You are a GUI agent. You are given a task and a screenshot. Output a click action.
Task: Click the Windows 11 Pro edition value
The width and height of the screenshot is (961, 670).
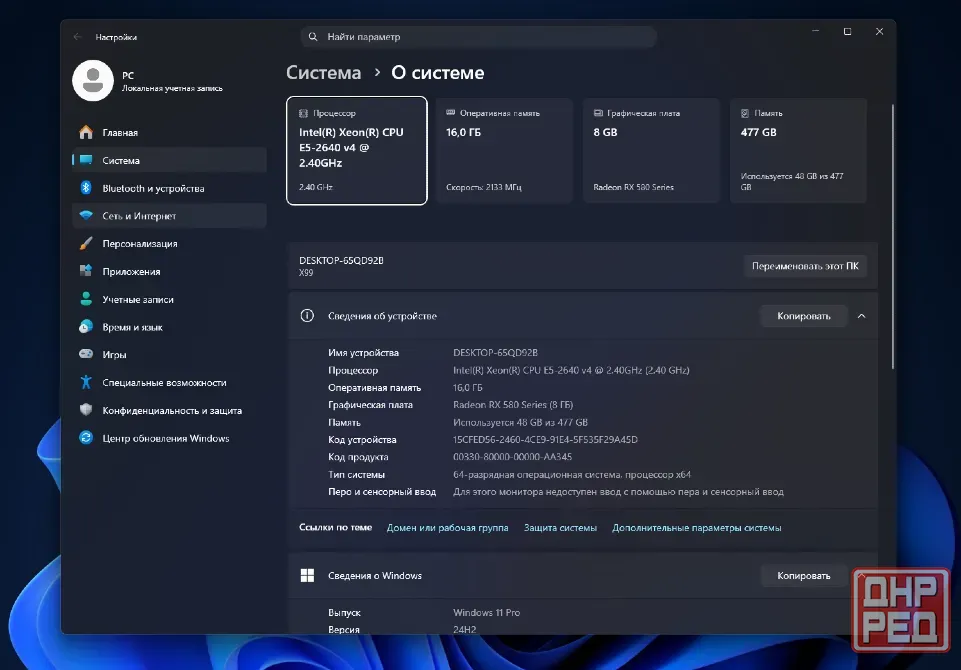click(486, 612)
